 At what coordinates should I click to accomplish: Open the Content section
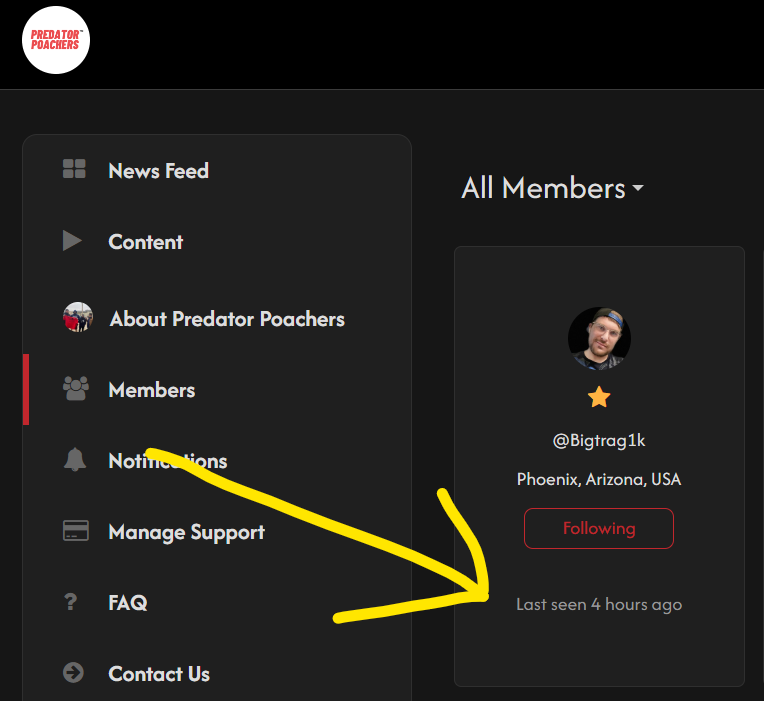146,242
